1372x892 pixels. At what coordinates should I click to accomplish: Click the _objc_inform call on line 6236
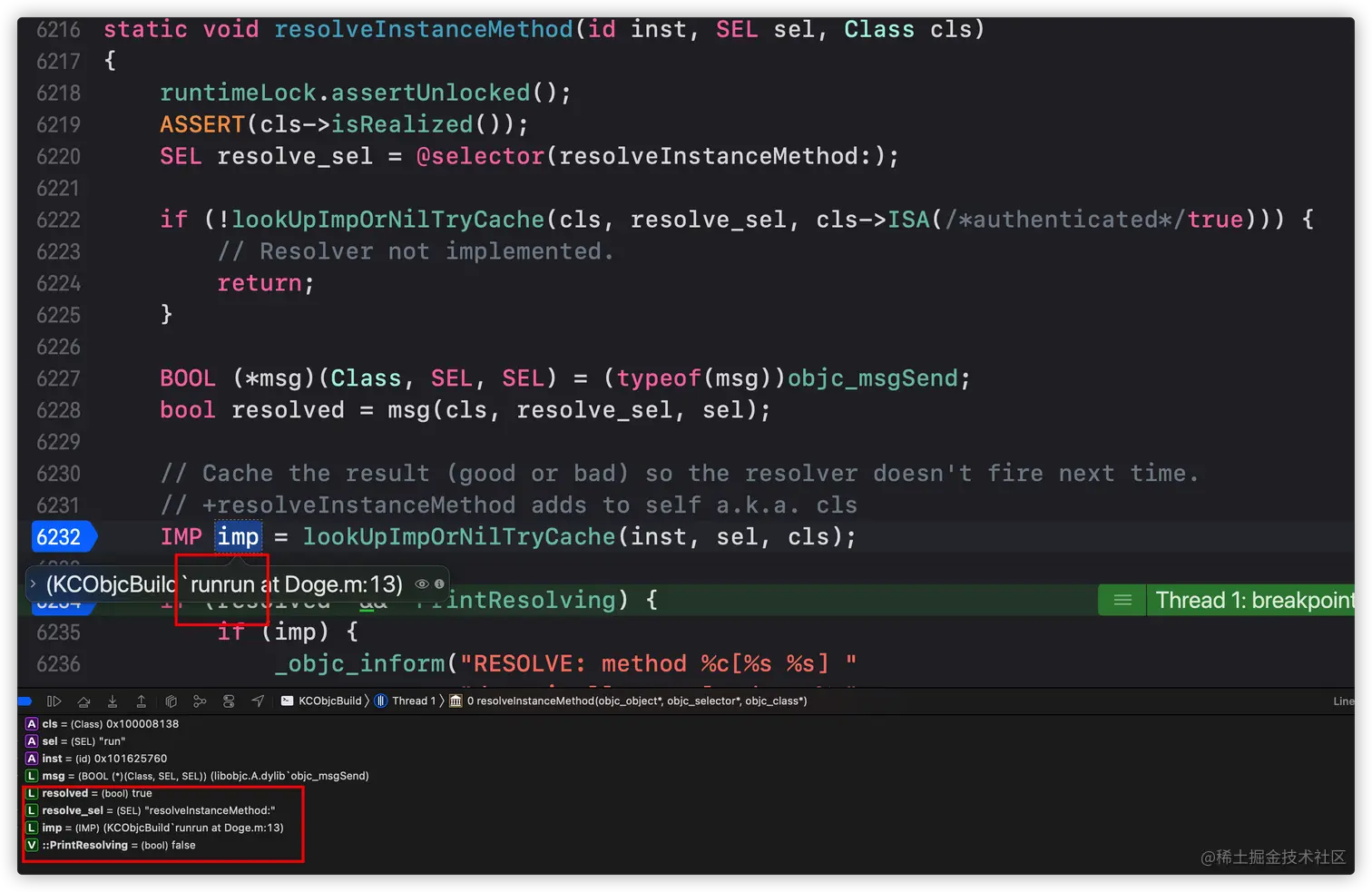359,664
